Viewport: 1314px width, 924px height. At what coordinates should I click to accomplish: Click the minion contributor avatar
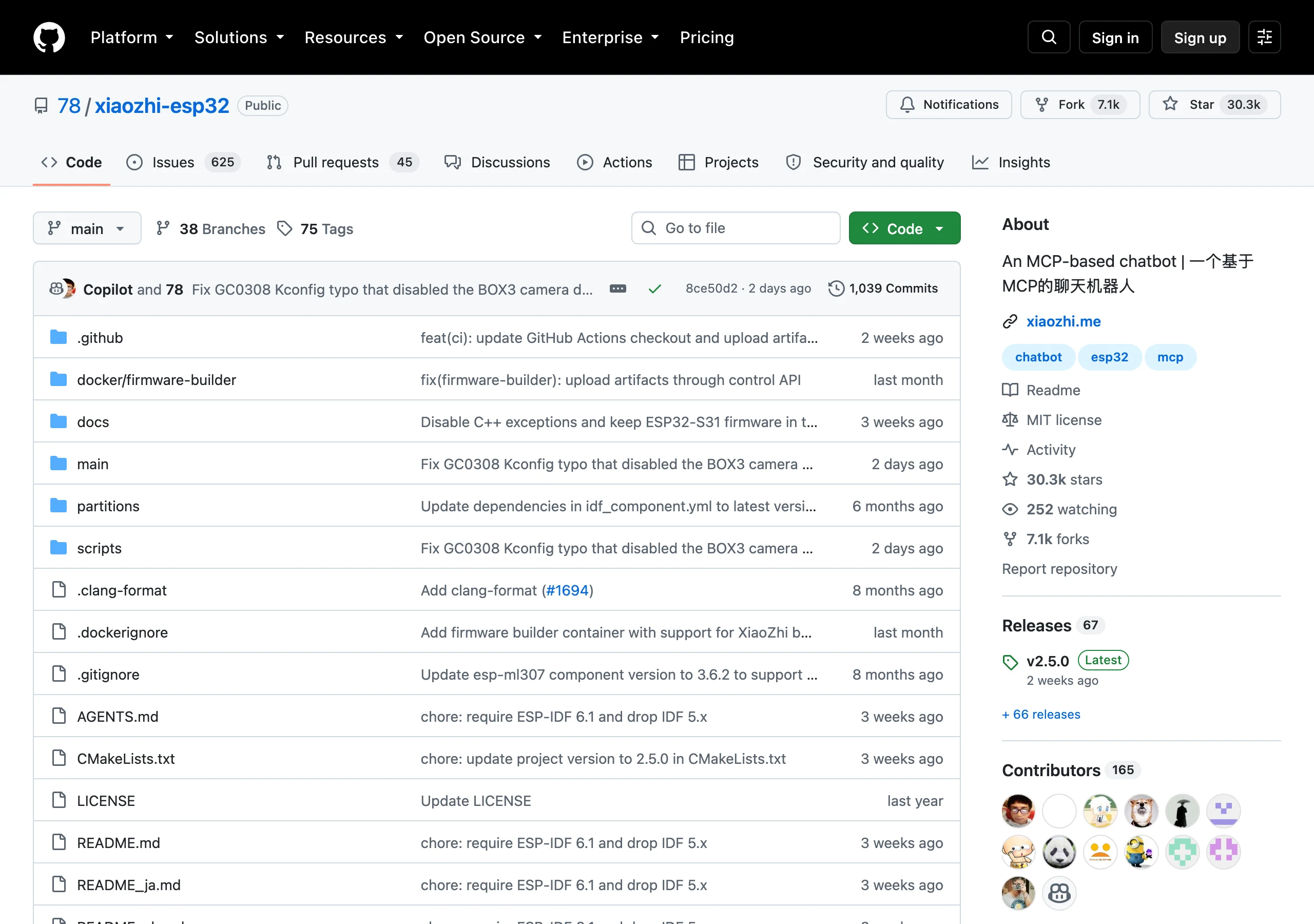[1141, 852]
